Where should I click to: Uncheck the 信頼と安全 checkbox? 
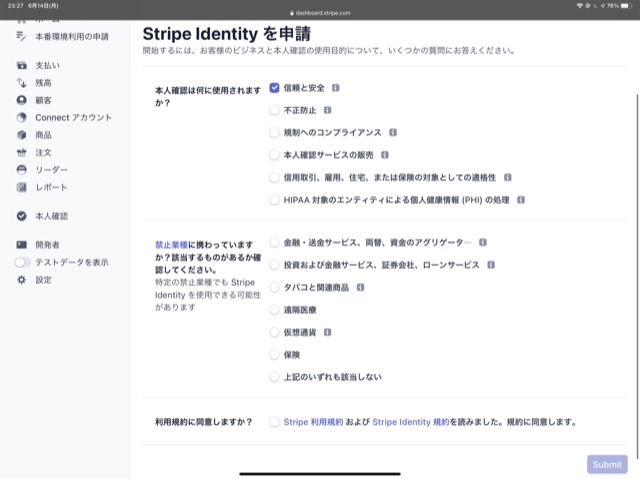point(274,88)
